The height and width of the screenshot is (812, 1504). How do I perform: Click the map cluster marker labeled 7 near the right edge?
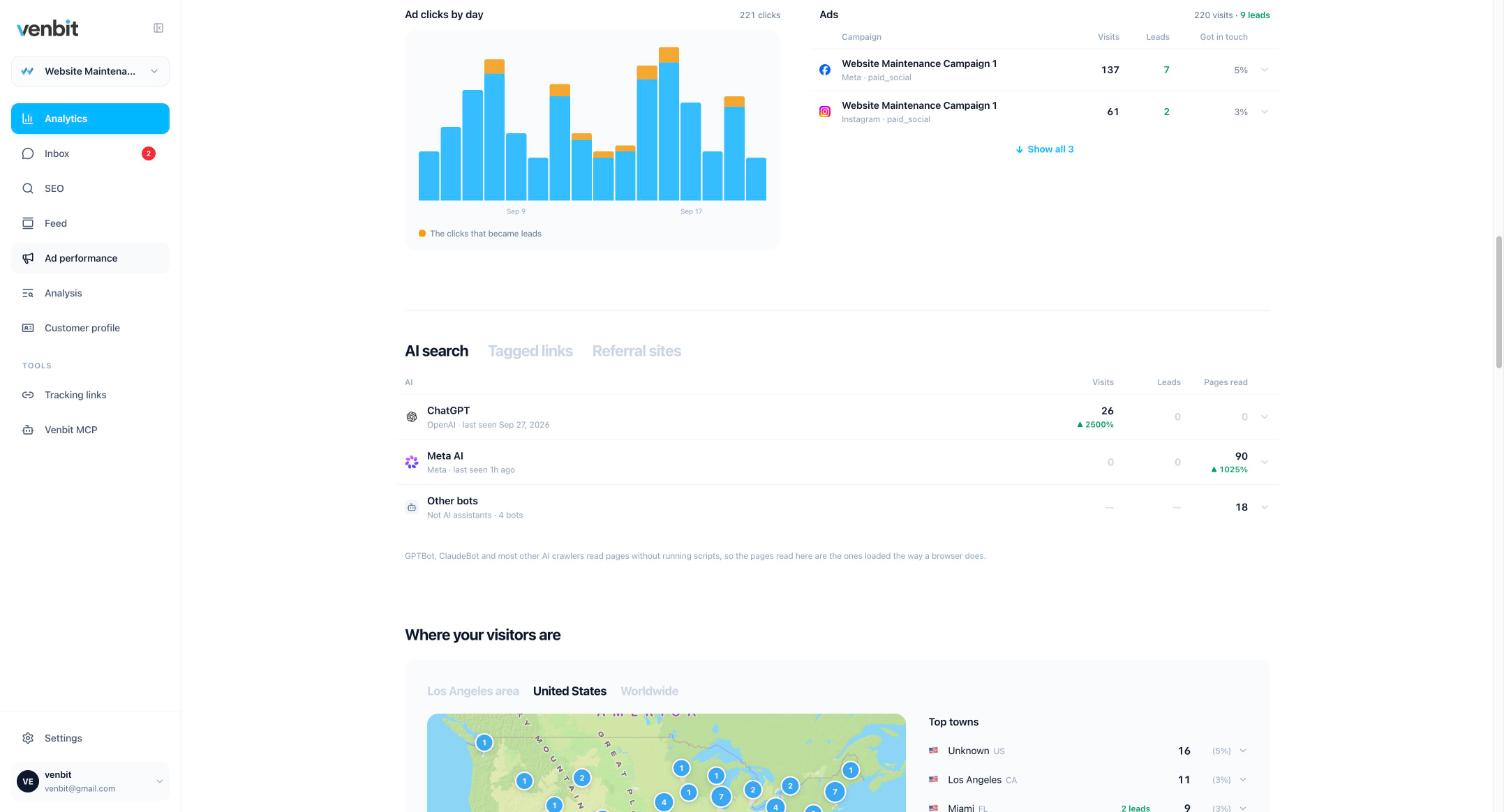[834, 792]
